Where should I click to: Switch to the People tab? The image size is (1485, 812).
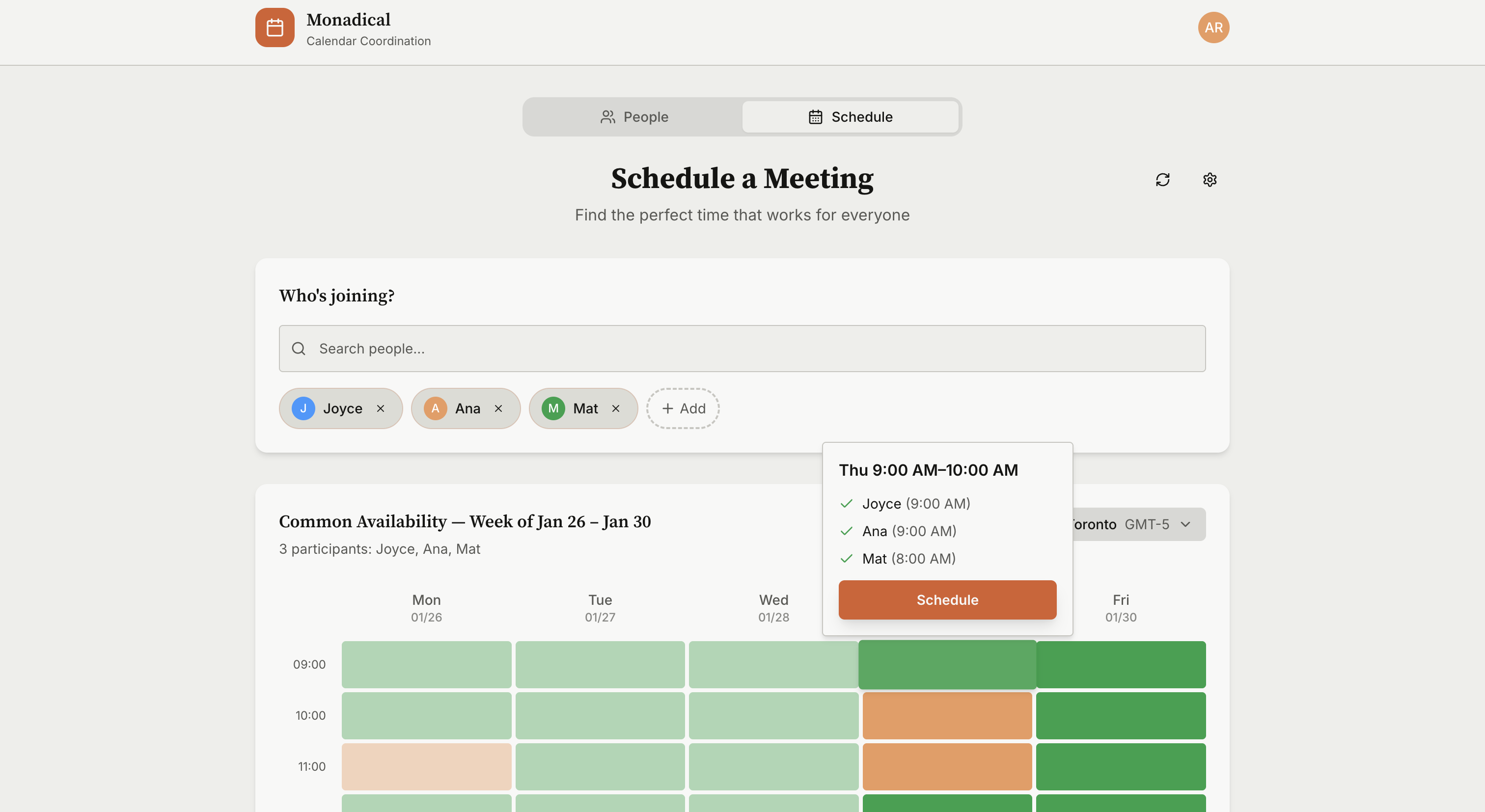pyautogui.click(x=633, y=117)
